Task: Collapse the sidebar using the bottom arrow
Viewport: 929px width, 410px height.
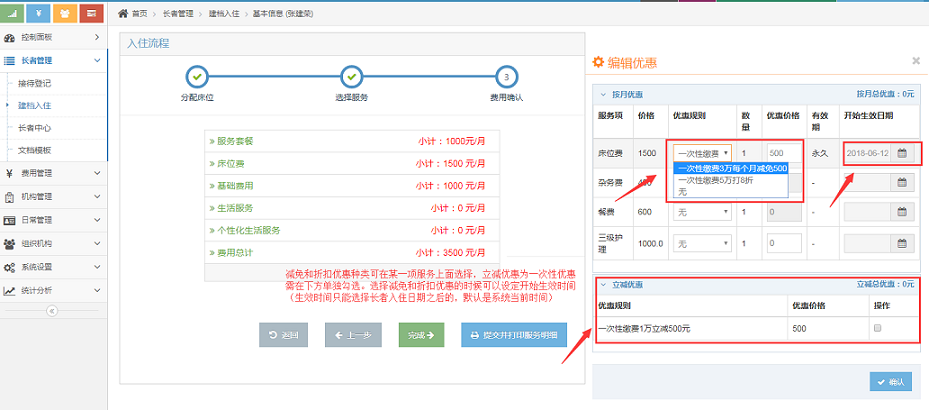Action: 53,310
